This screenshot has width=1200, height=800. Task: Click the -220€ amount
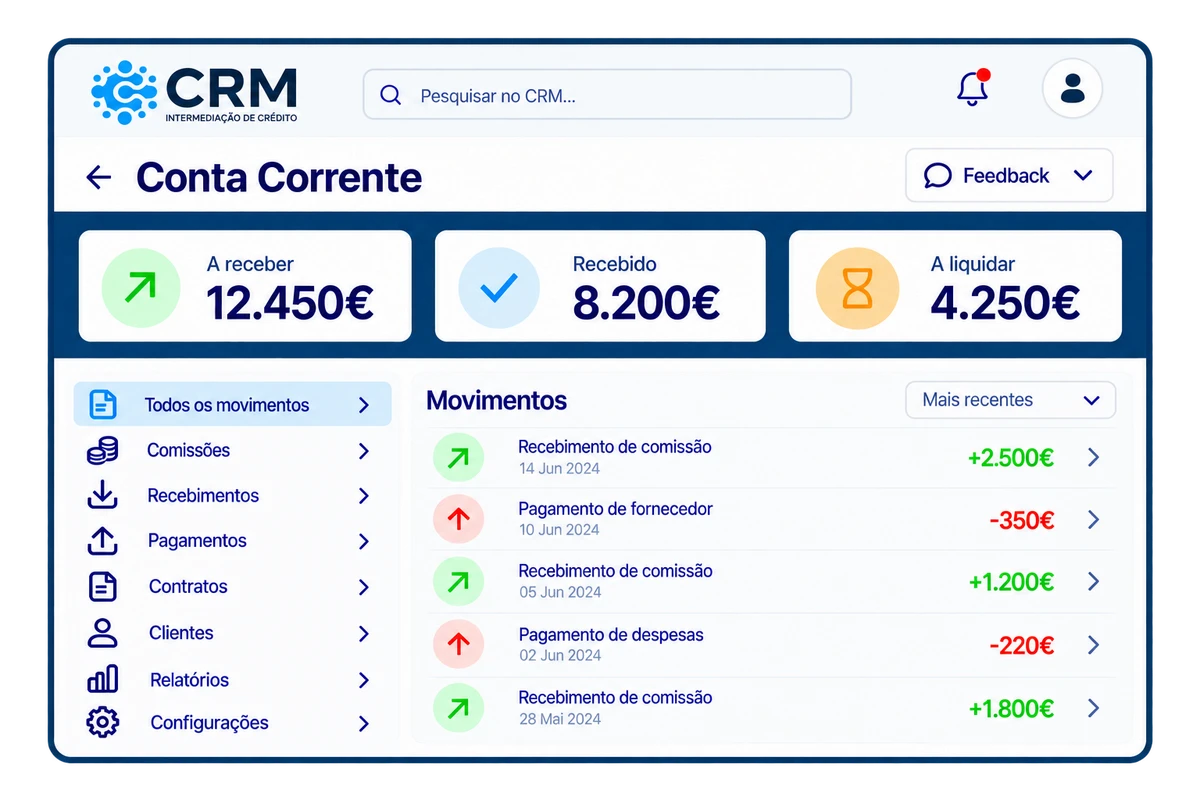1022,646
